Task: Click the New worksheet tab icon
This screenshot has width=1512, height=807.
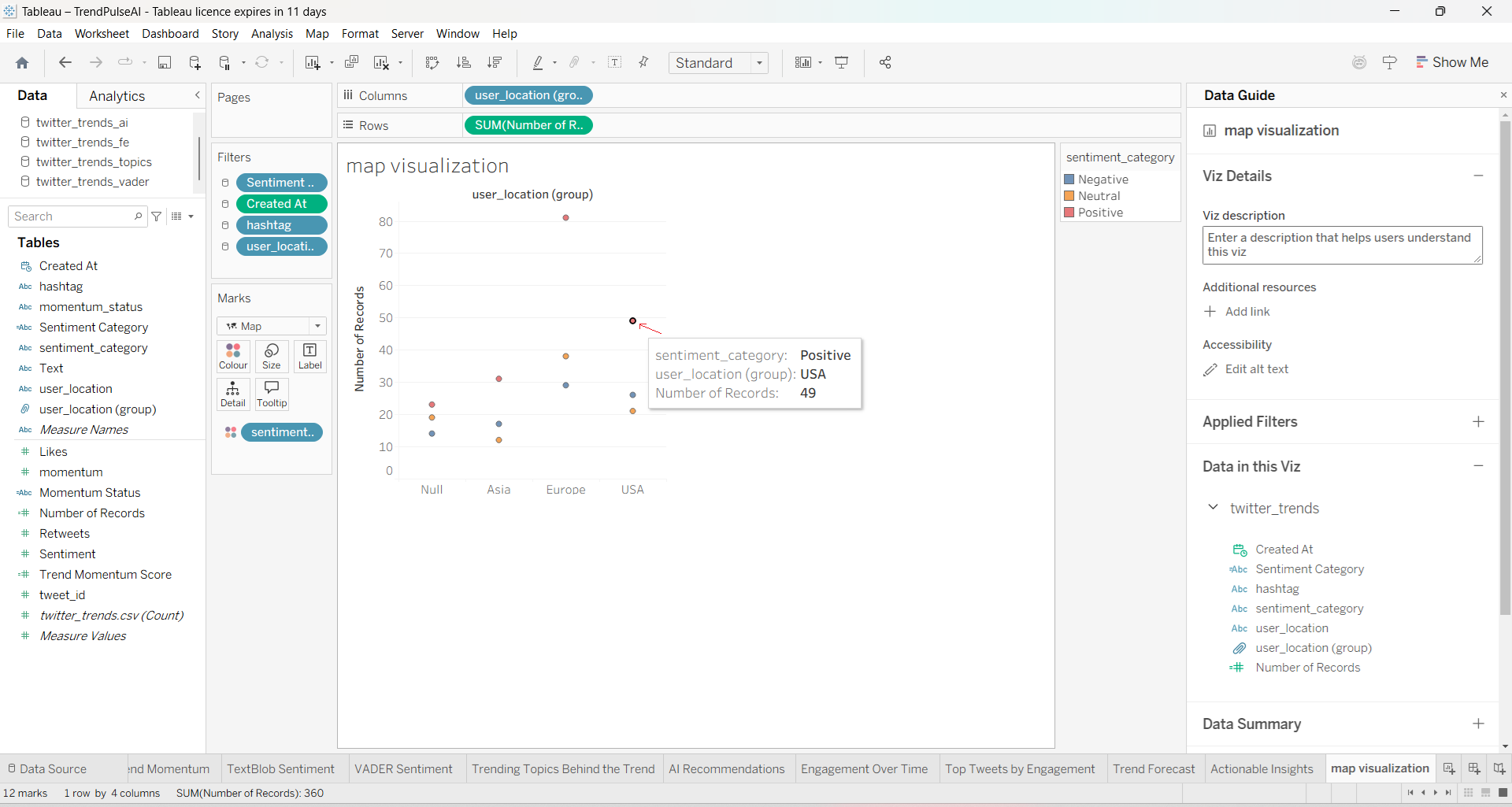Action: tap(1449, 768)
